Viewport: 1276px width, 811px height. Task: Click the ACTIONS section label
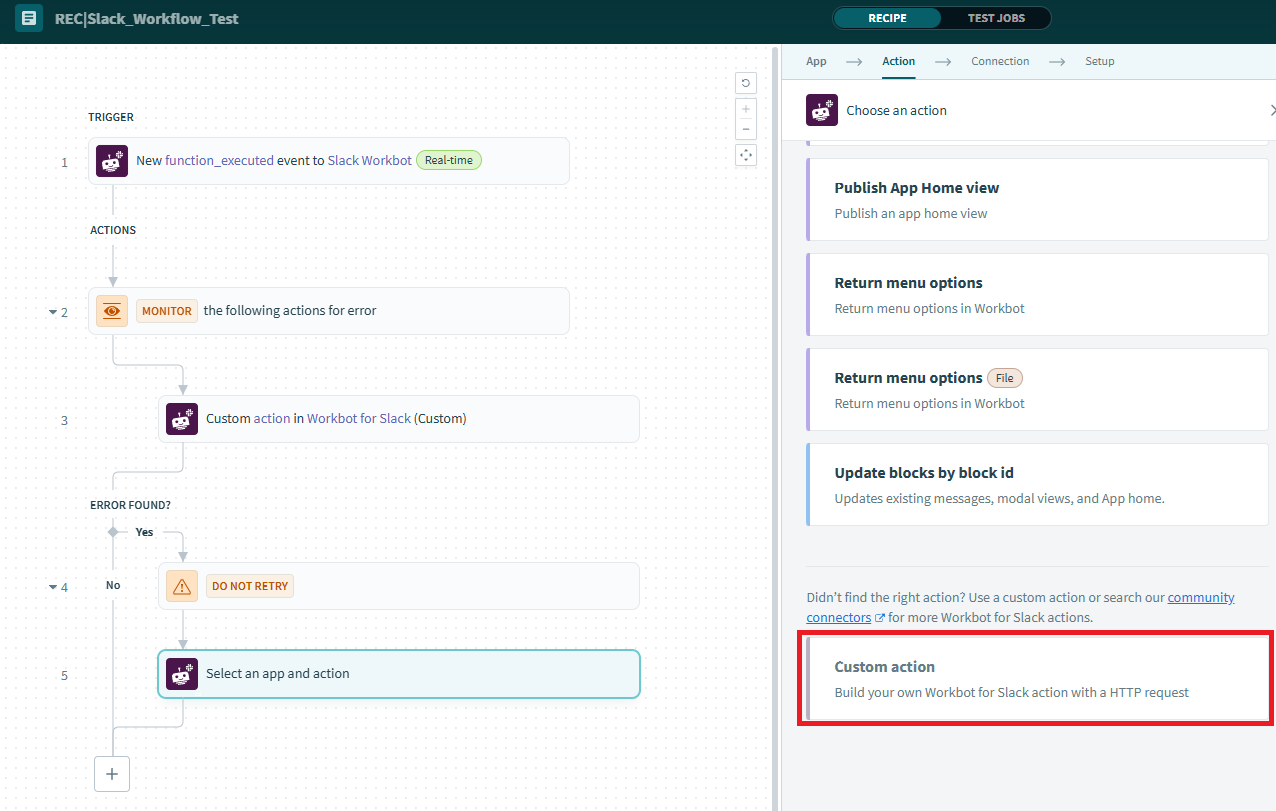(113, 230)
